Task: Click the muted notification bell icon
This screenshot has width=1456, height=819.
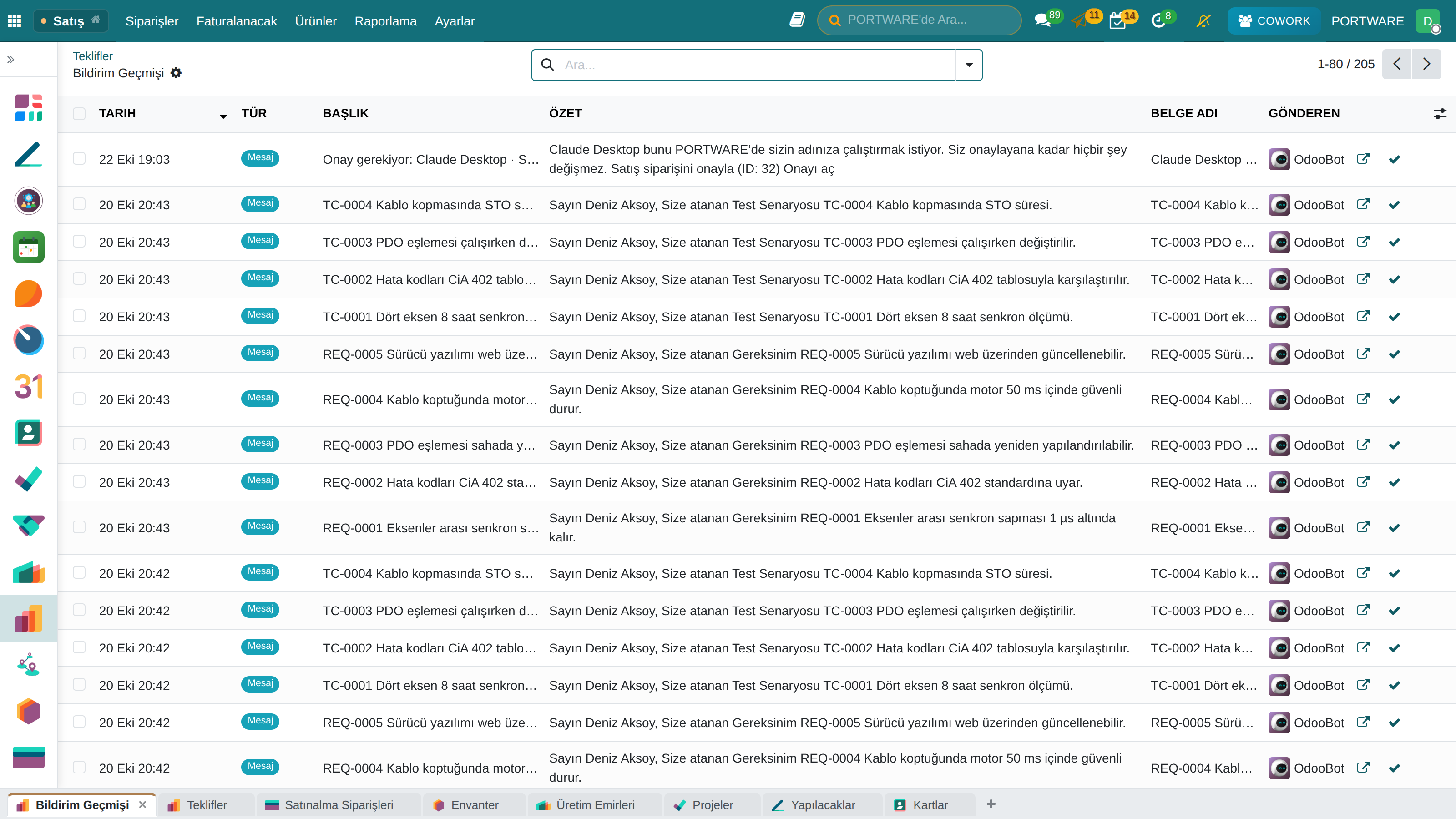Action: [x=1204, y=21]
